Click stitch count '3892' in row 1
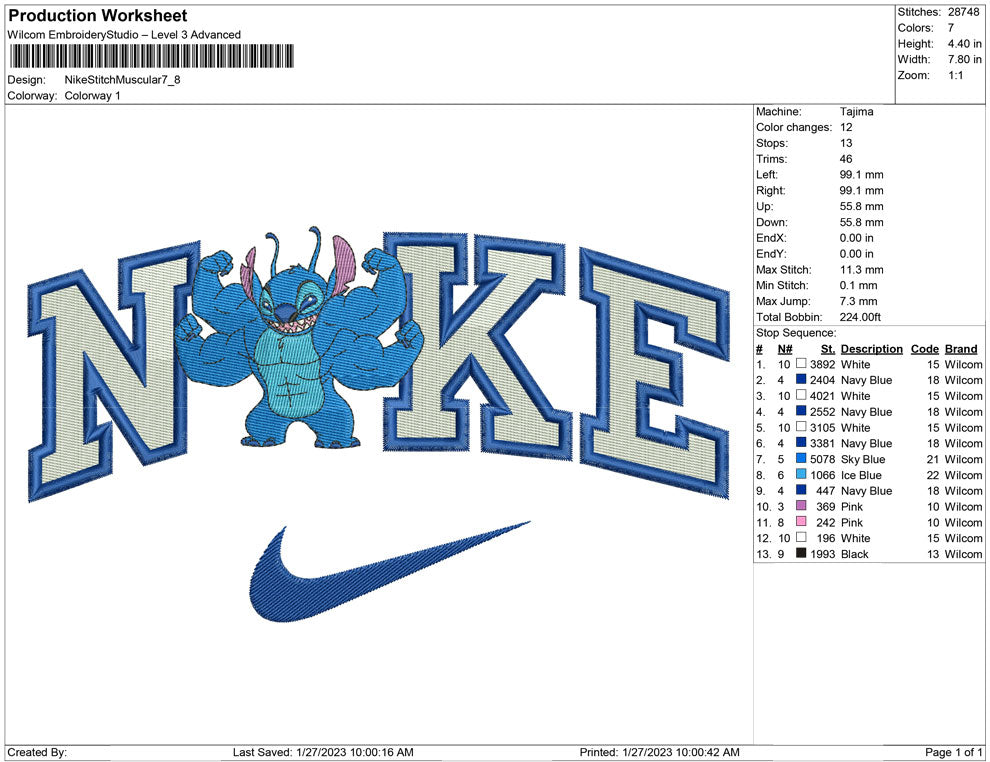990x762 pixels. (822, 364)
